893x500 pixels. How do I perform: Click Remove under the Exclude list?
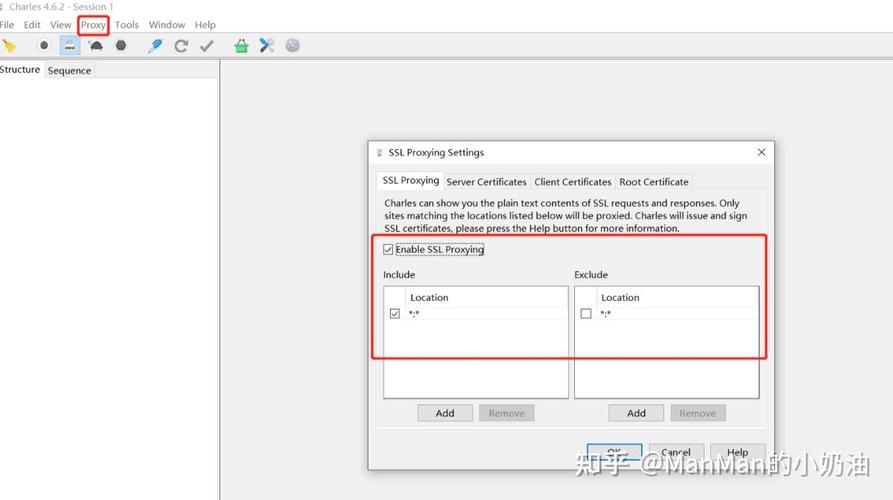[698, 413]
